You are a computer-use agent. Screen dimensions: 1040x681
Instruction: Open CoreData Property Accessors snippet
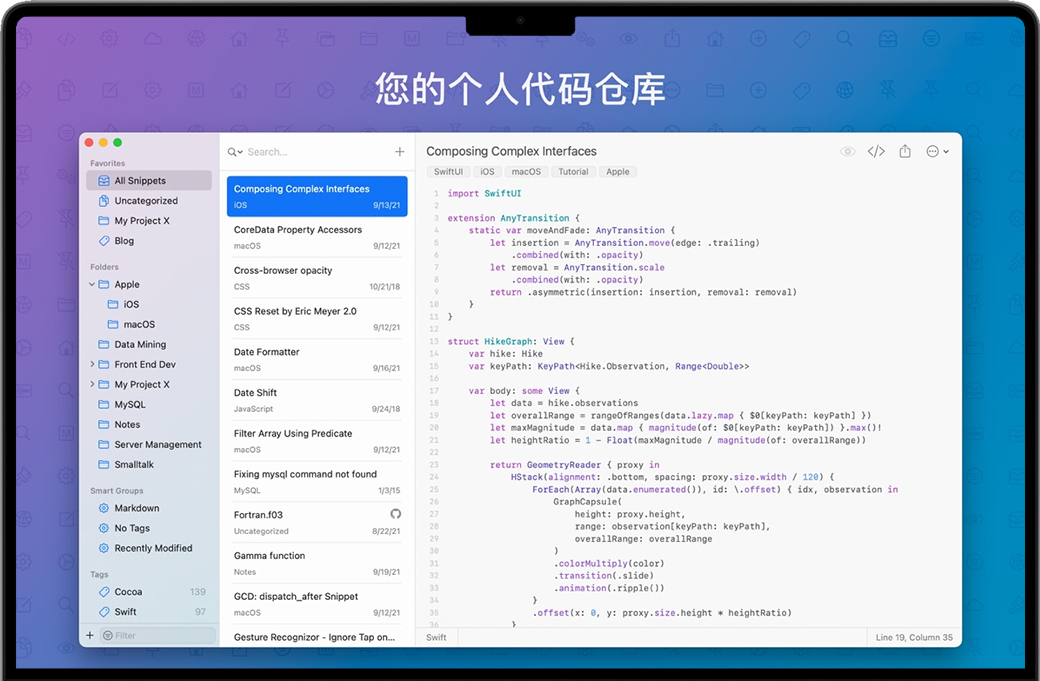317,237
